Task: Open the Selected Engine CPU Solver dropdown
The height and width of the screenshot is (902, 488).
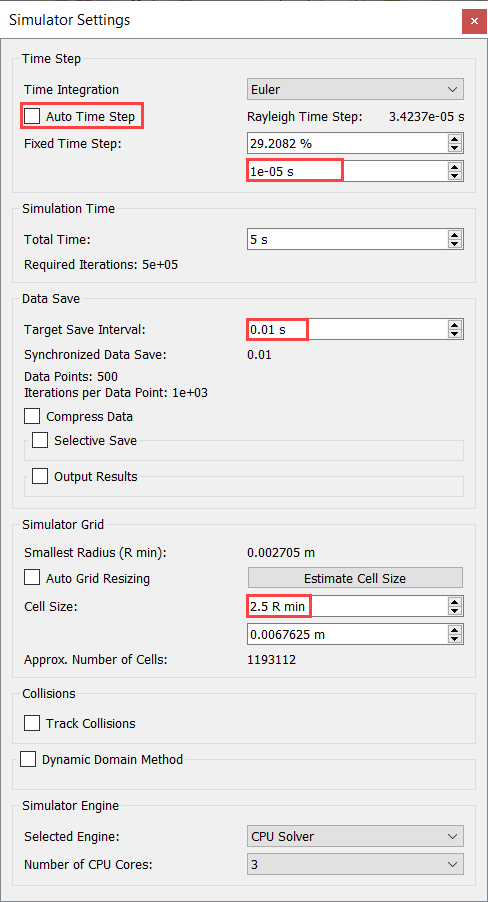Action: tap(355, 836)
